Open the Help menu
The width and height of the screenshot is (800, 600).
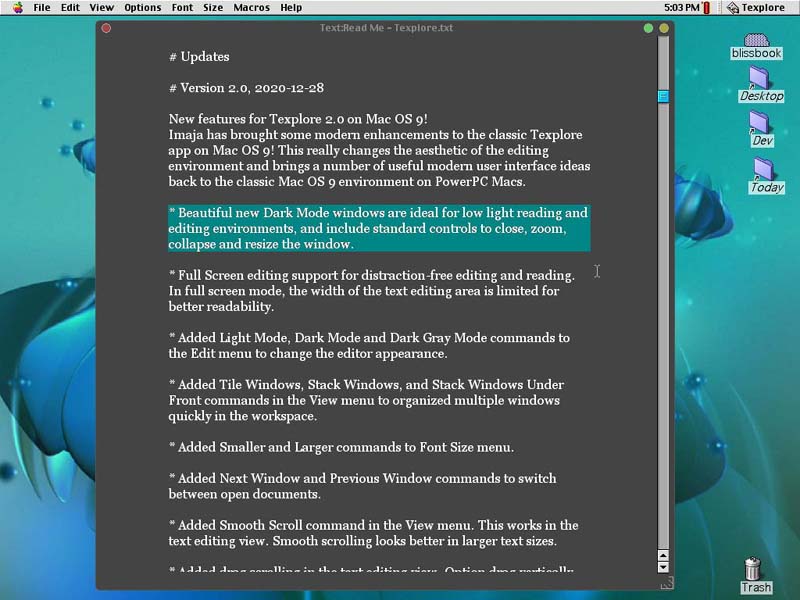291,8
